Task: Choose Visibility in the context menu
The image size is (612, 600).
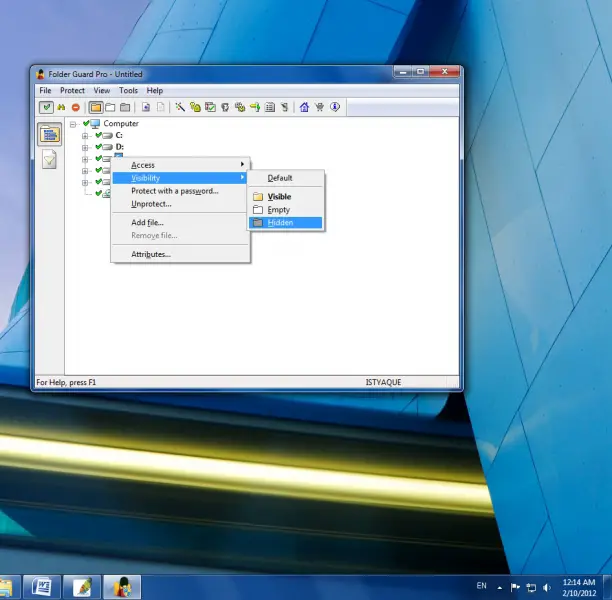Action: (x=180, y=178)
